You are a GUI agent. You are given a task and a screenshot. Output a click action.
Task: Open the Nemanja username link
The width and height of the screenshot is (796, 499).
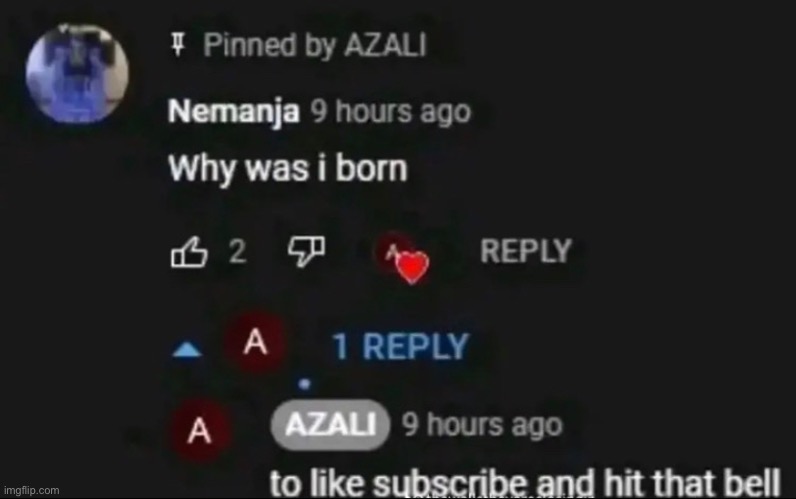pos(234,112)
